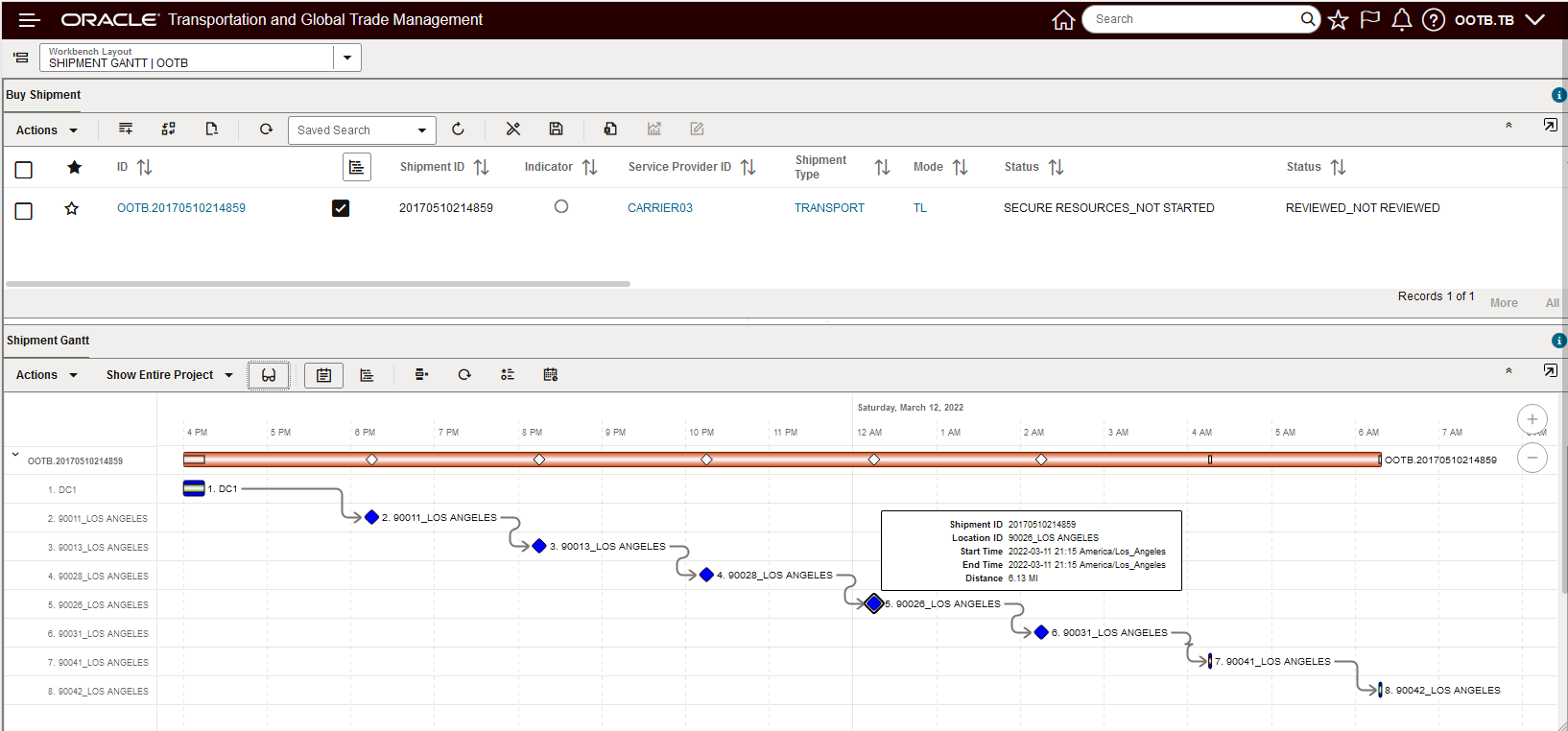The image size is (1568, 731).
Task: Click the add-row icon in Buy Shipment toolbar
Action: [x=126, y=129]
